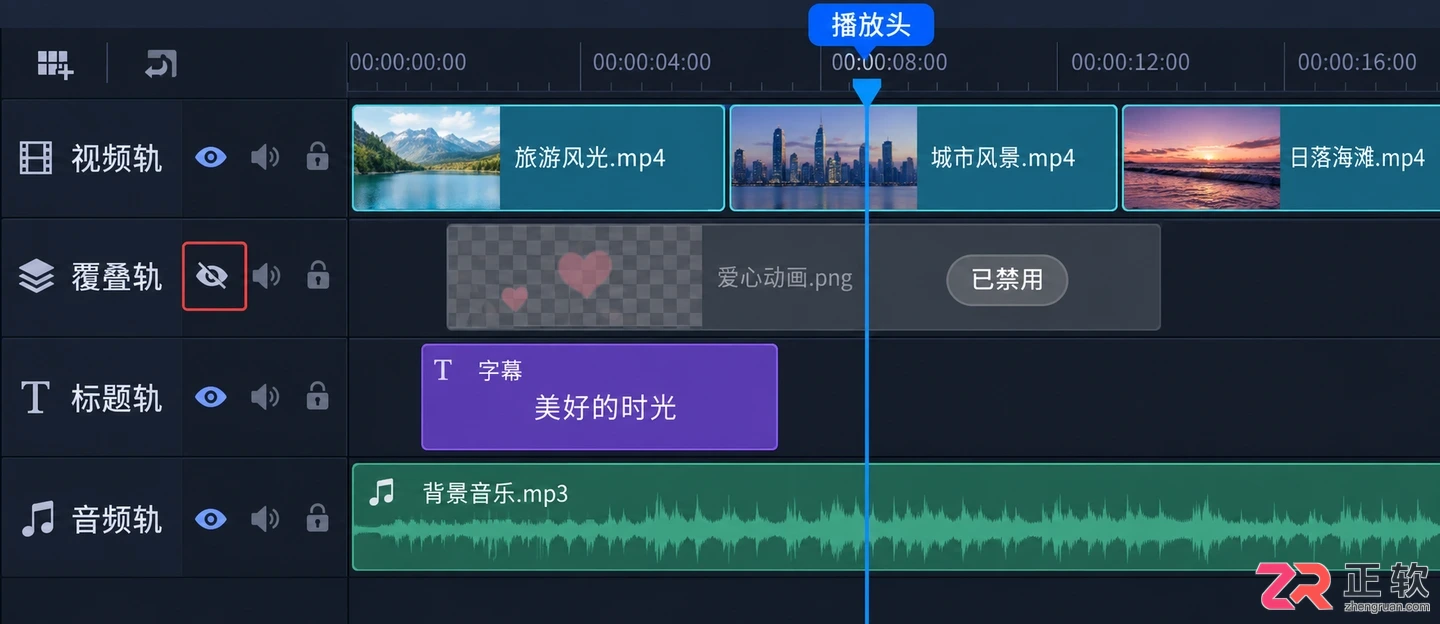Click the 城市风景.mp4 file name
The image size is (1440, 624).
(x=1003, y=158)
